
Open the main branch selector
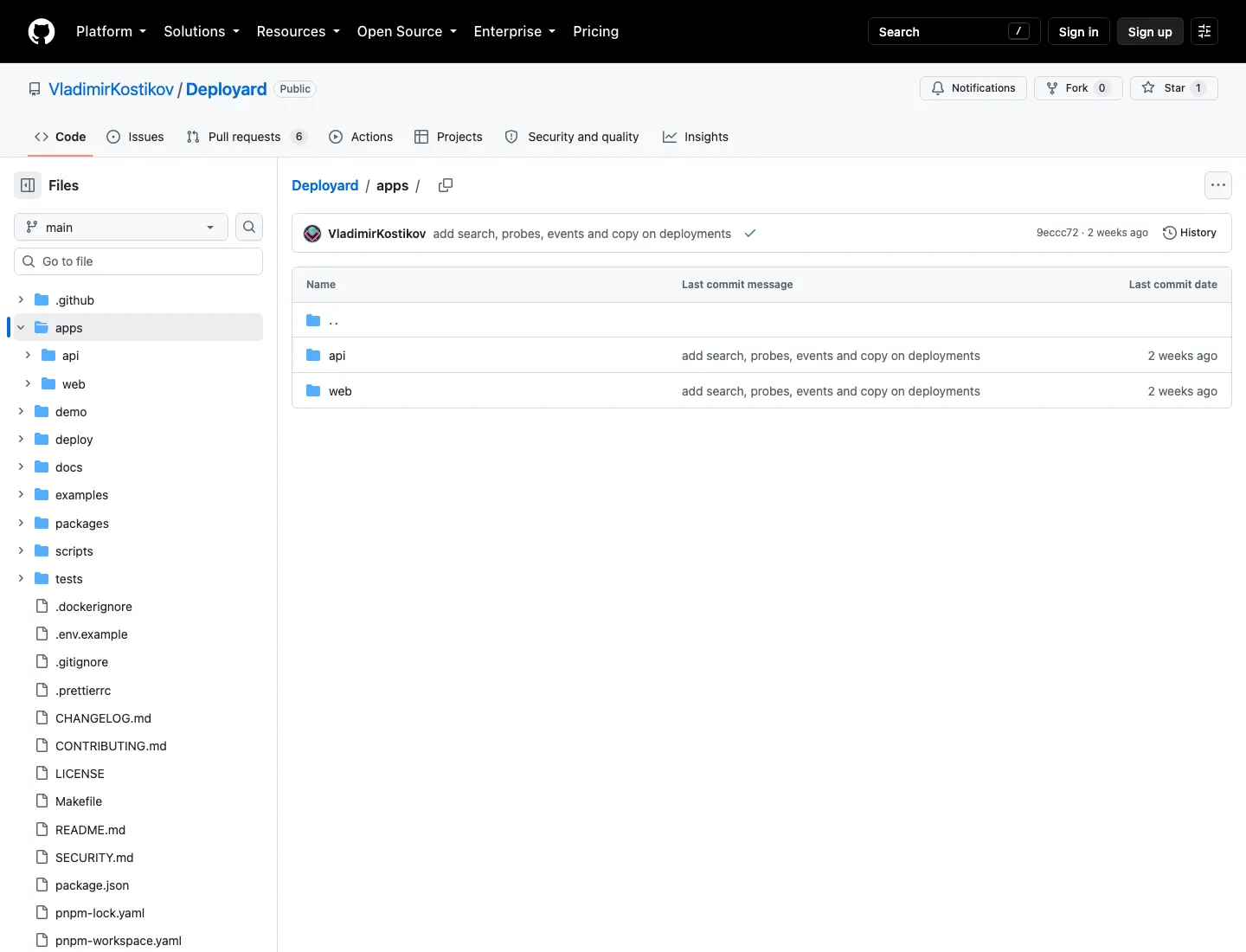pos(121,227)
